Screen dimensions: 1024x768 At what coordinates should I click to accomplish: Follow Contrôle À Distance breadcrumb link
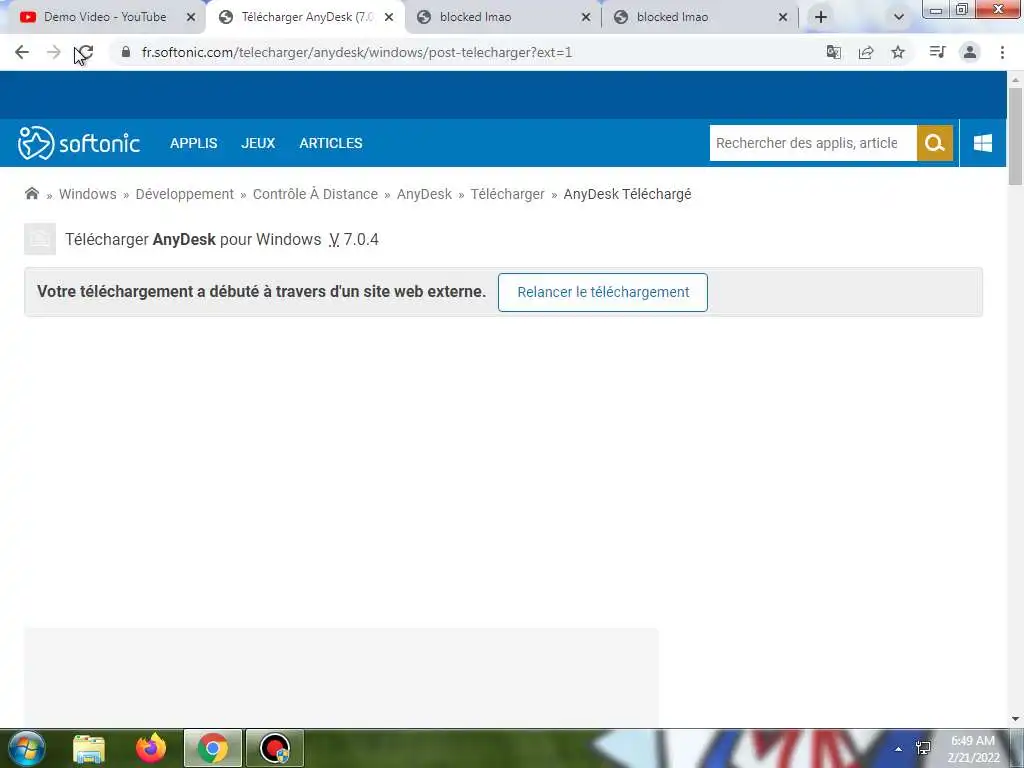coord(315,194)
